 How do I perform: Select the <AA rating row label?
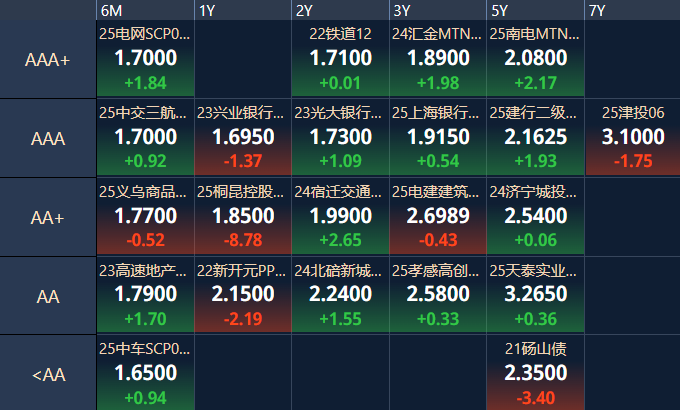click(x=48, y=374)
